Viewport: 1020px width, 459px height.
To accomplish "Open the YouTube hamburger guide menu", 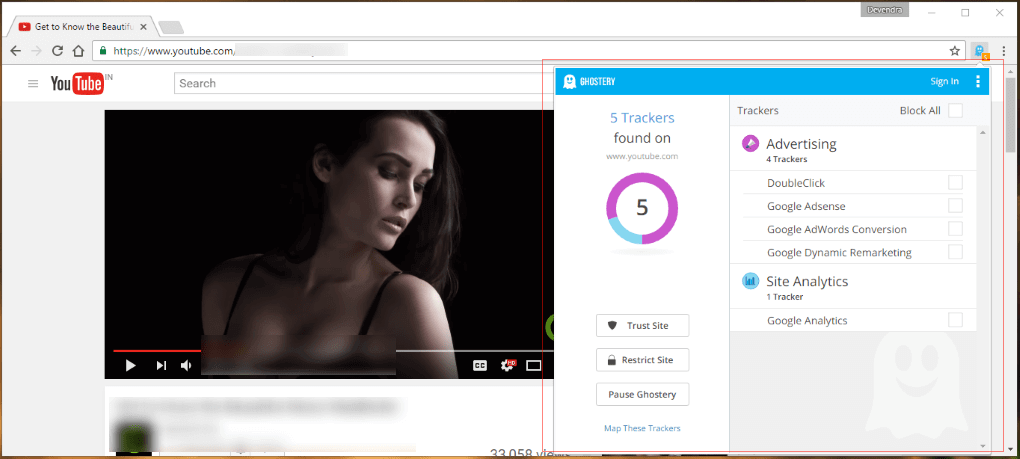I will point(33,83).
